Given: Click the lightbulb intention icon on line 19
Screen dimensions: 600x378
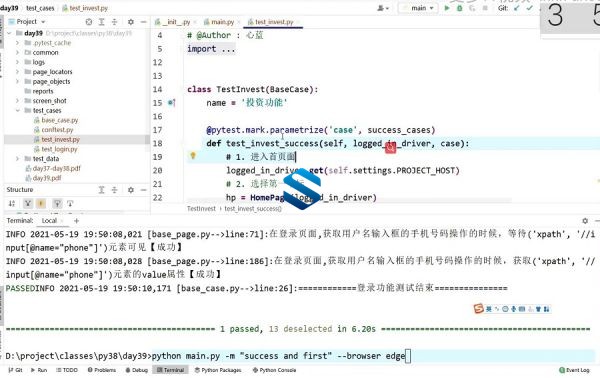Looking at the screenshot, I should [193, 155].
